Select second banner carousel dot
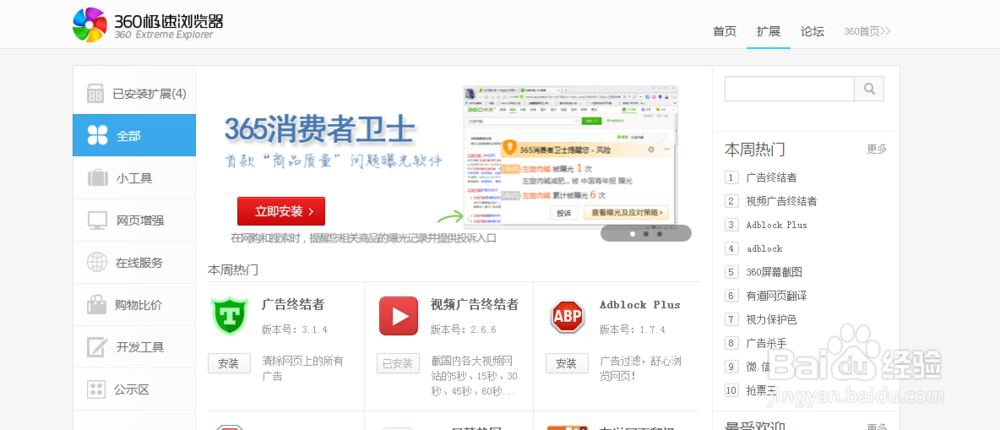The height and width of the screenshot is (430, 1000). pyautogui.click(x=646, y=234)
